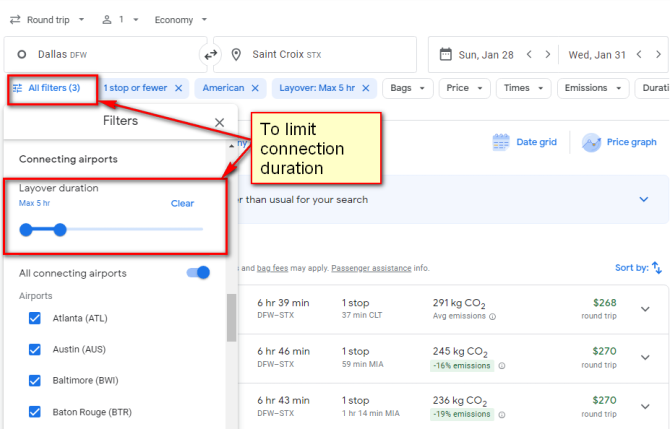This screenshot has height=429, width=670.
Task: Expand the $268 flight details
Action: coord(645,309)
